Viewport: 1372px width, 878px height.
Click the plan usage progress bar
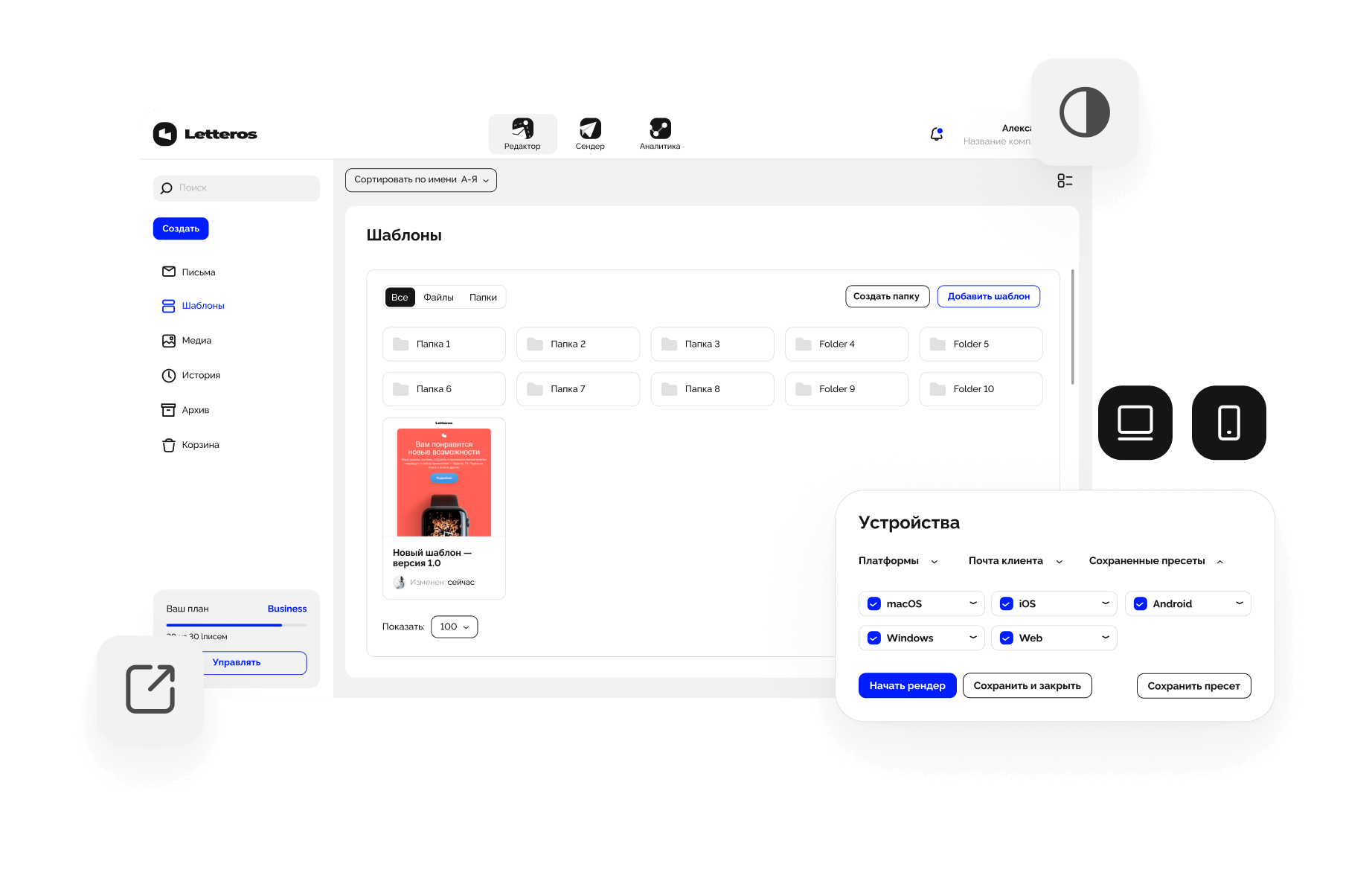coord(237,625)
